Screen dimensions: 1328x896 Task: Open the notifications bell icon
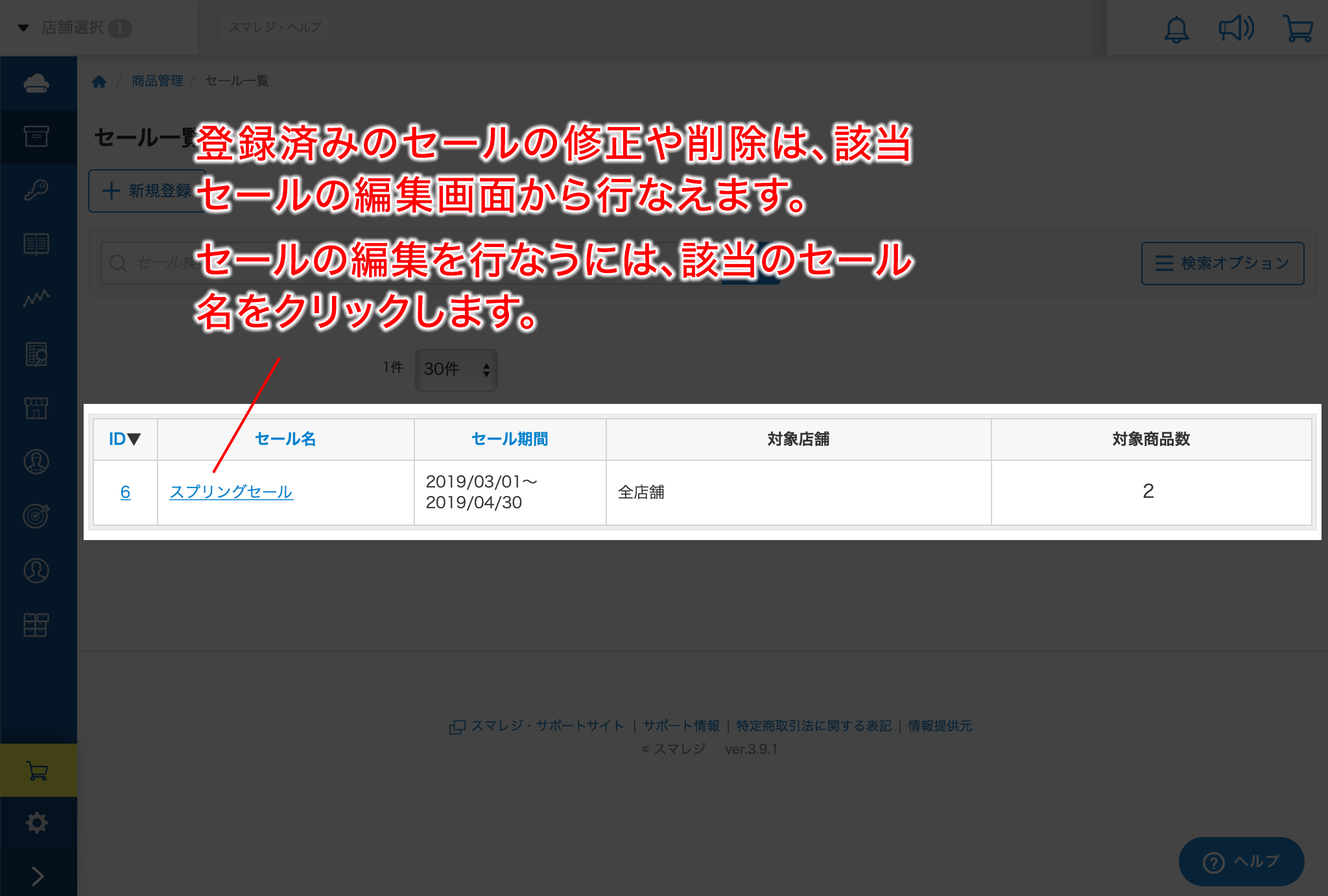coord(1176,29)
